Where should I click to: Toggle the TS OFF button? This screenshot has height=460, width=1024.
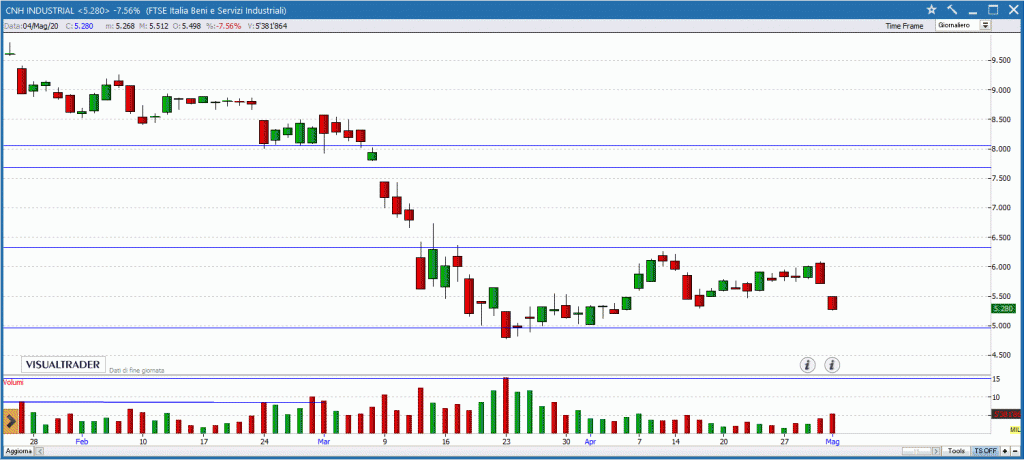coord(985,451)
